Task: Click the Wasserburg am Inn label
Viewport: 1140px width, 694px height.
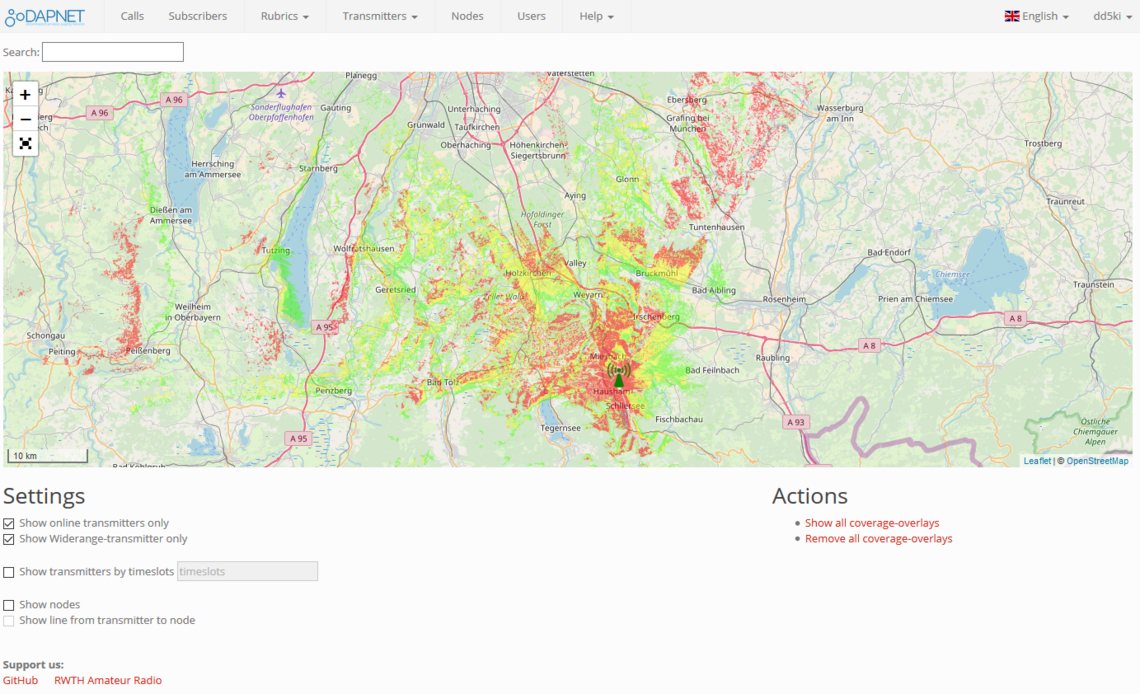Action: 840,113
